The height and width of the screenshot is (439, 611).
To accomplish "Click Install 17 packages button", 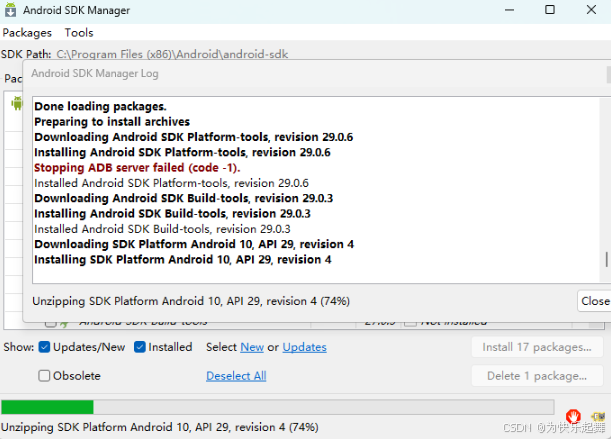I will (x=537, y=347).
